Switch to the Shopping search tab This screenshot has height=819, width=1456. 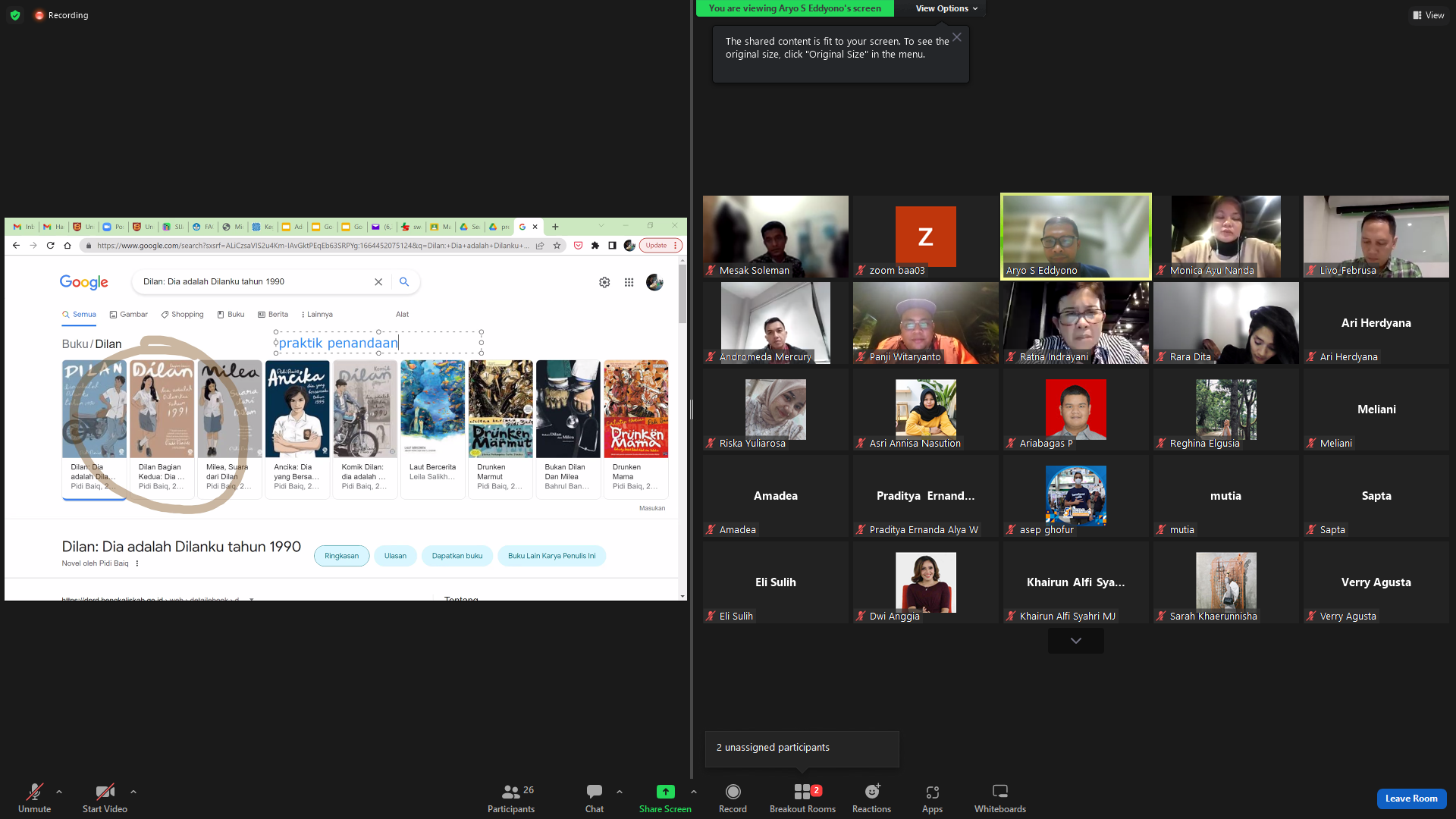click(x=183, y=315)
